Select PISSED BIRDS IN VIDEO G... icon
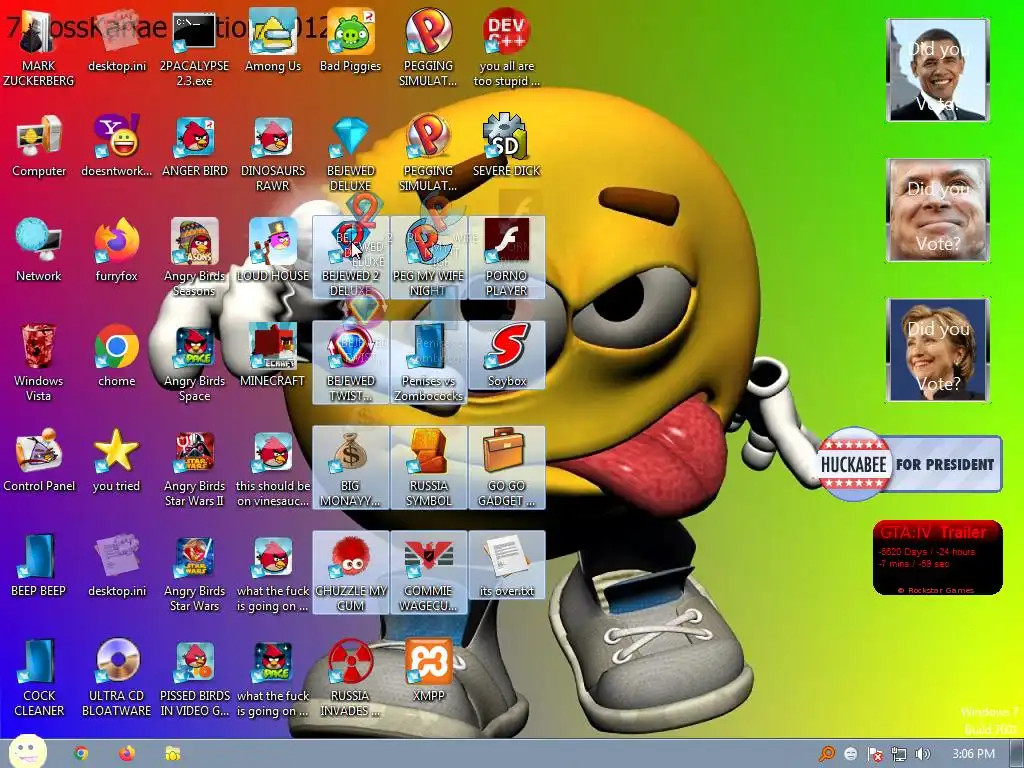This screenshot has width=1024, height=768. point(195,679)
